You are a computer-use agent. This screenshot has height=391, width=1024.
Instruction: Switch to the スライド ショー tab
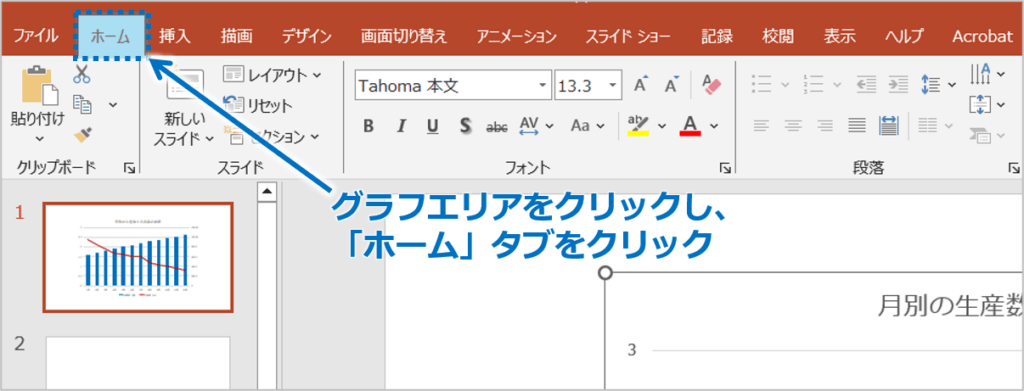point(628,36)
